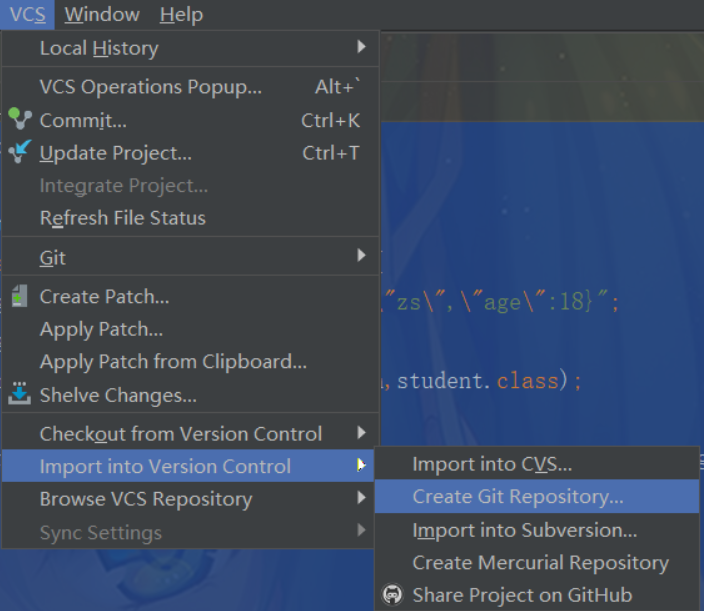Viewport: 704px width, 611px height.
Task: Select Apply Patch... entry
Action: pyautogui.click(x=190, y=329)
